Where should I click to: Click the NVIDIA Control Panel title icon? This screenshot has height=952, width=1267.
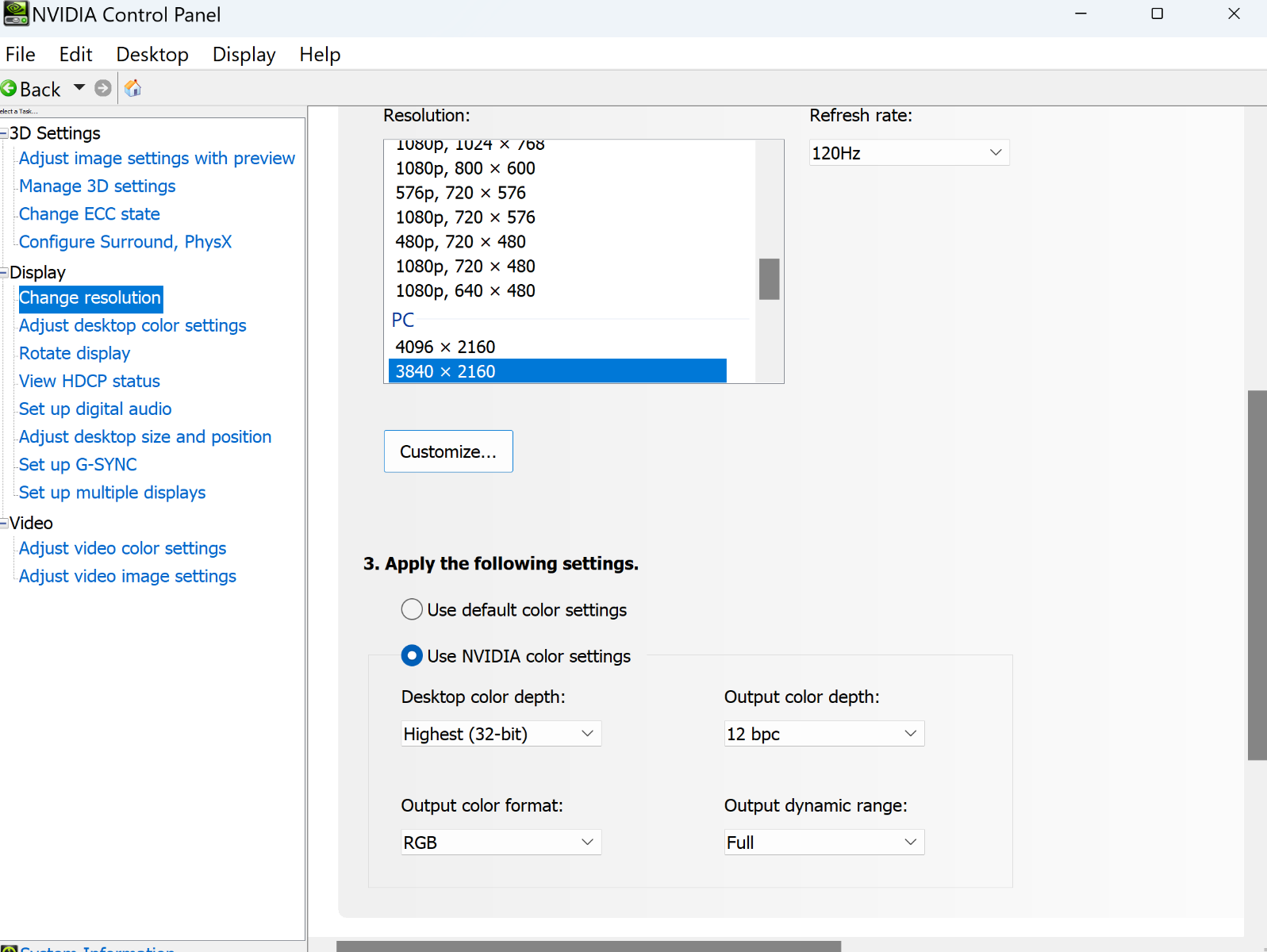pyautogui.click(x=16, y=13)
